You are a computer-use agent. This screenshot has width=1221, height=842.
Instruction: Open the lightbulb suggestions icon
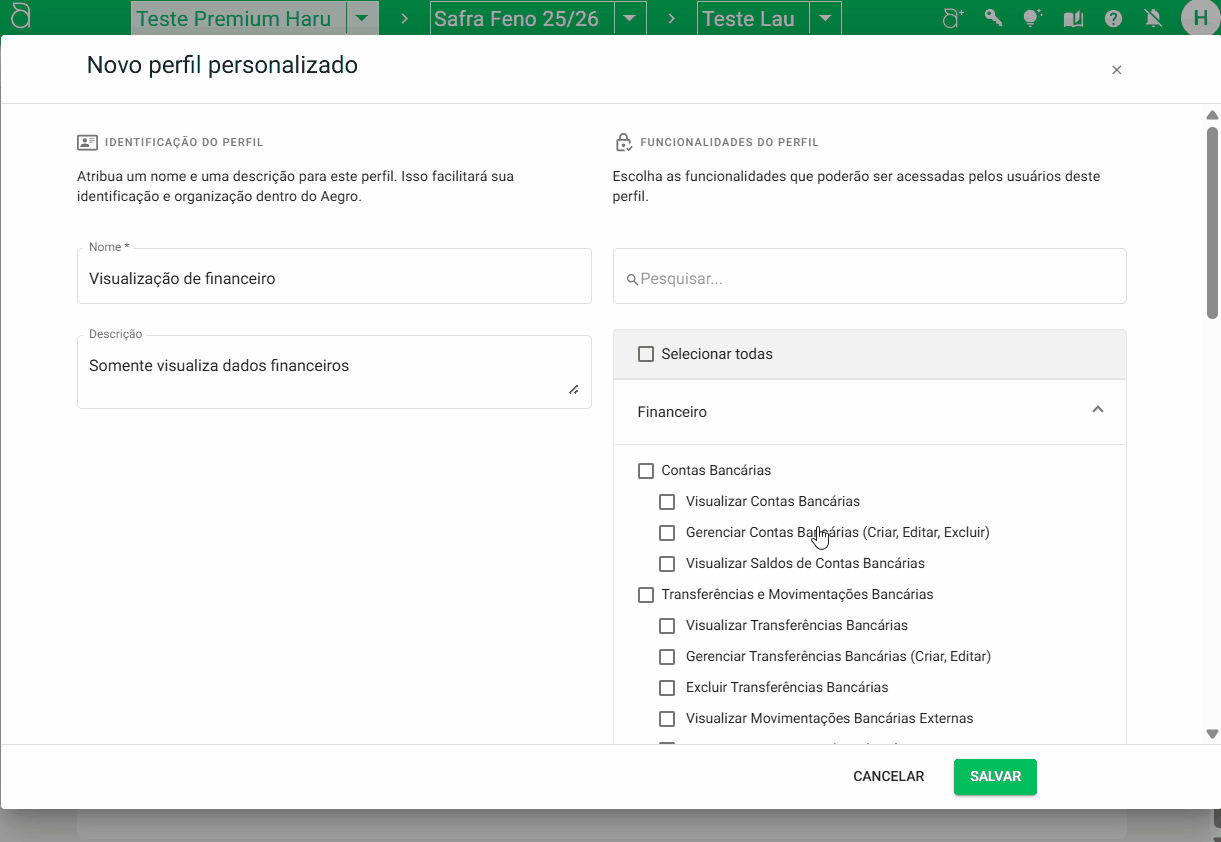pyautogui.click(x=1033, y=18)
